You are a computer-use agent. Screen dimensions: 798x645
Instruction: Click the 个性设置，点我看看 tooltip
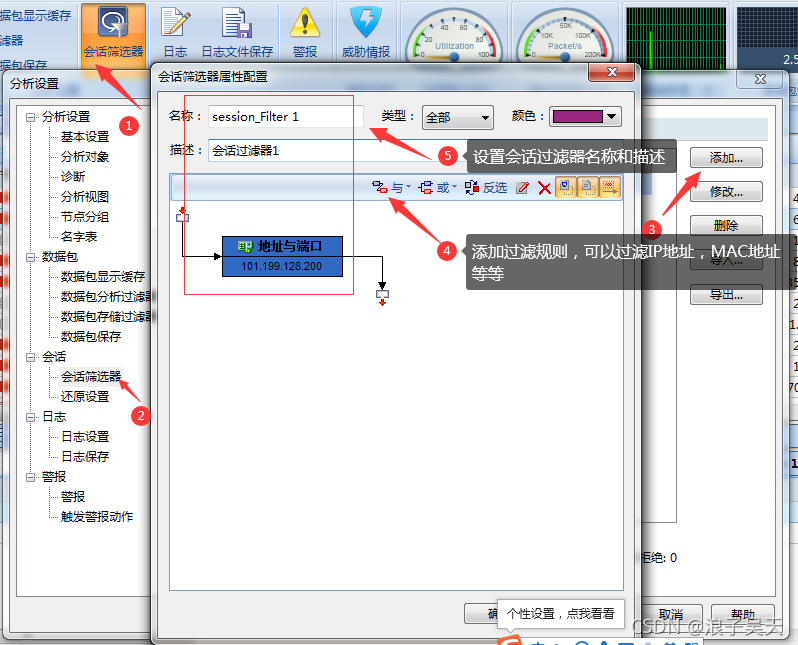click(560, 614)
